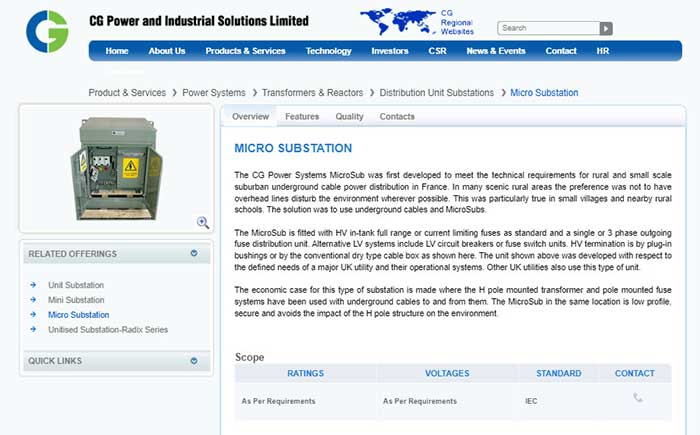Viewport: 700px width, 435px height.
Task: Expand the Quick Links panel
Action: 194,361
